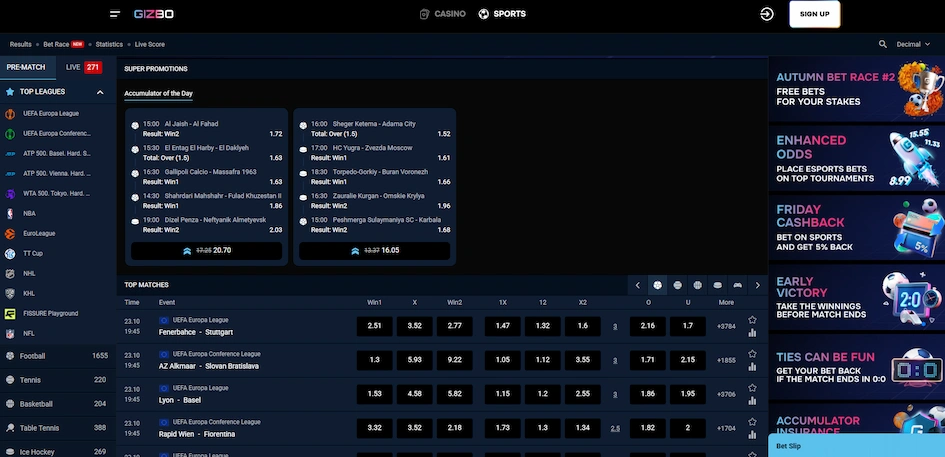Screen dimensions: 945x457
Task: Click the Sign Up button
Action: 814,14
